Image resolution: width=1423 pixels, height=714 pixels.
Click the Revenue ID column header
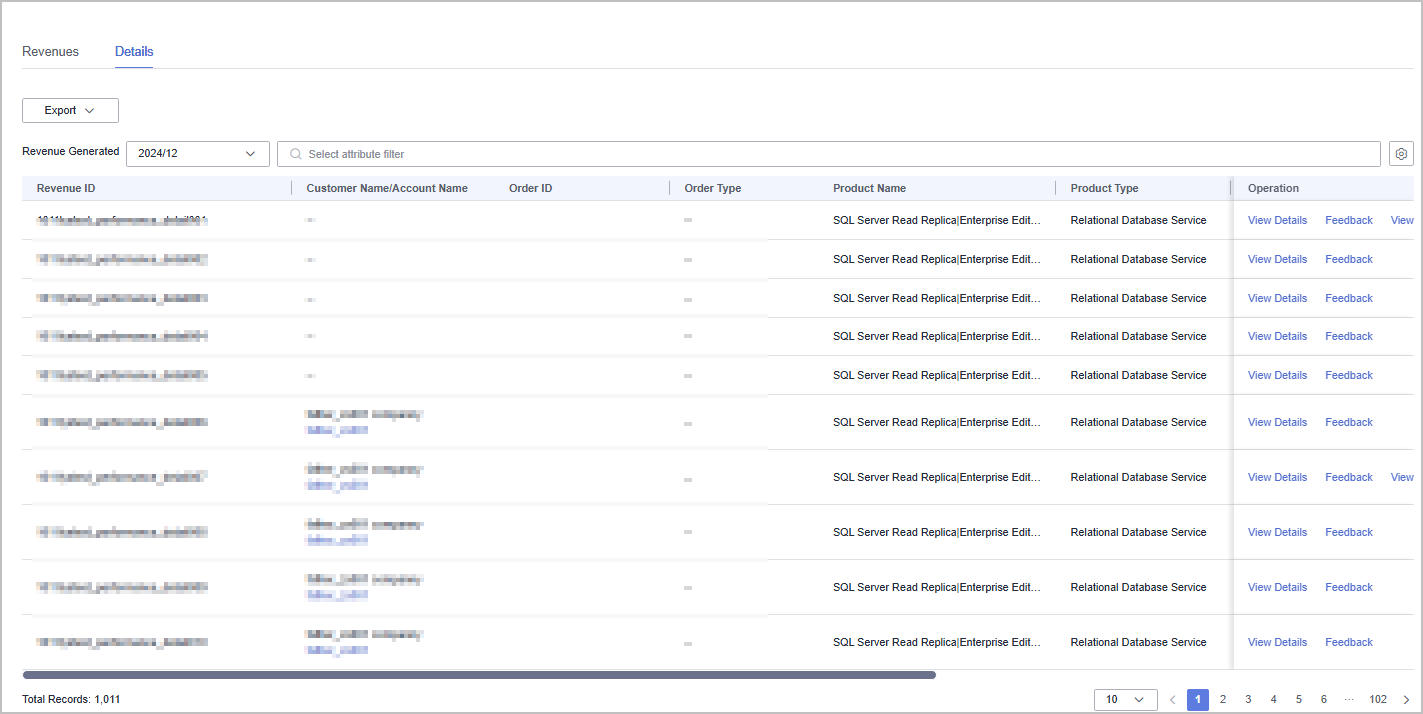coord(66,188)
